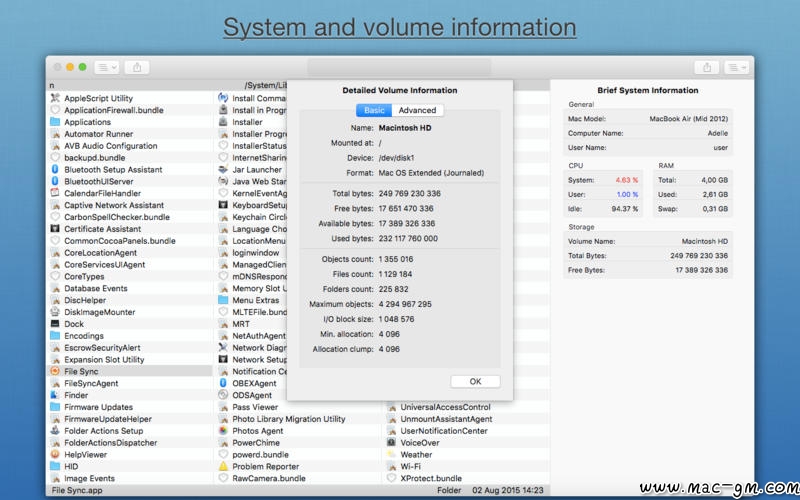Image resolution: width=800 pixels, height=500 pixels.
Task: Click the OBEXAgent bluetooth icon
Action: click(x=223, y=383)
